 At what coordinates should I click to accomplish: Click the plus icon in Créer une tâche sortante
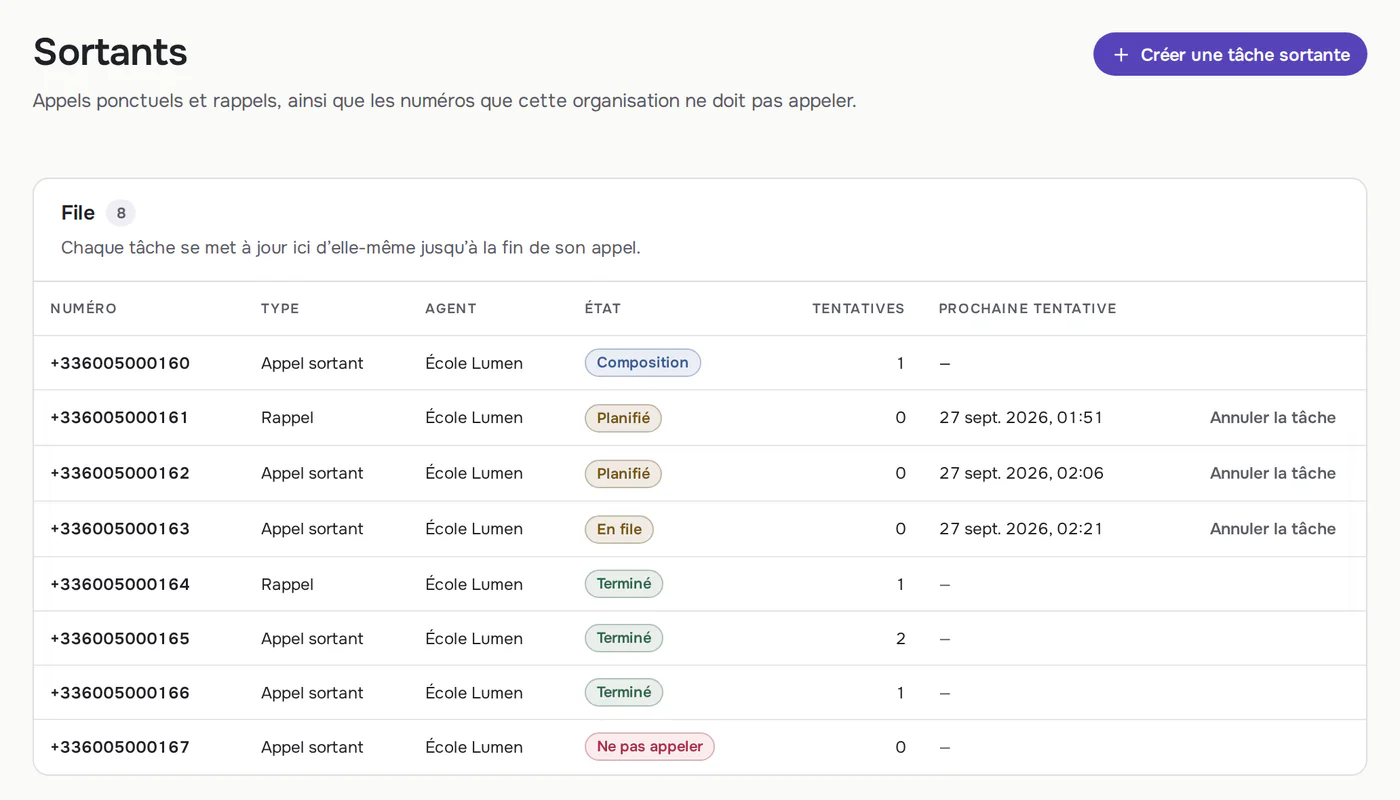coord(1121,55)
